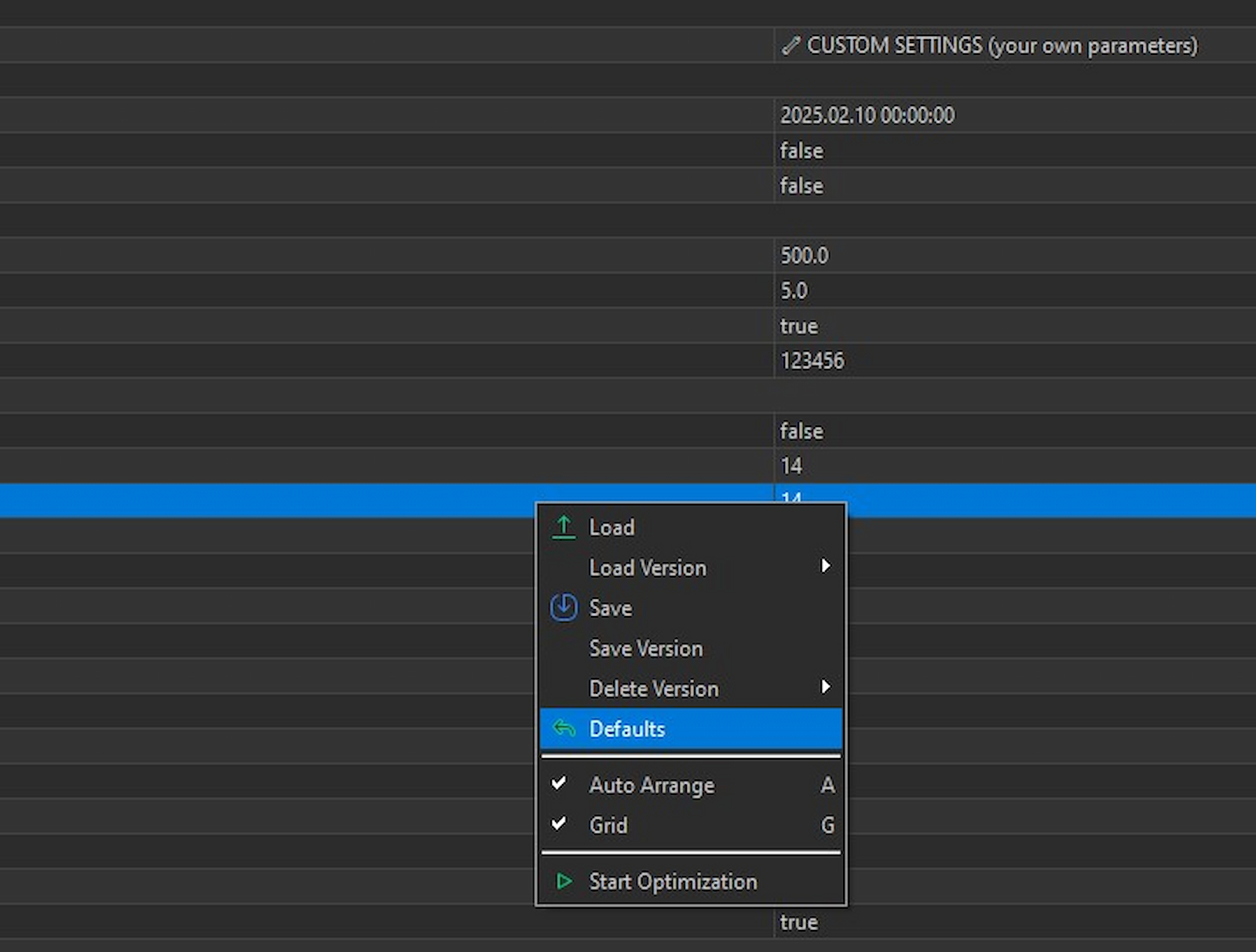
Task: Click the 5.0 parameter value cell
Action: coord(794,291)
